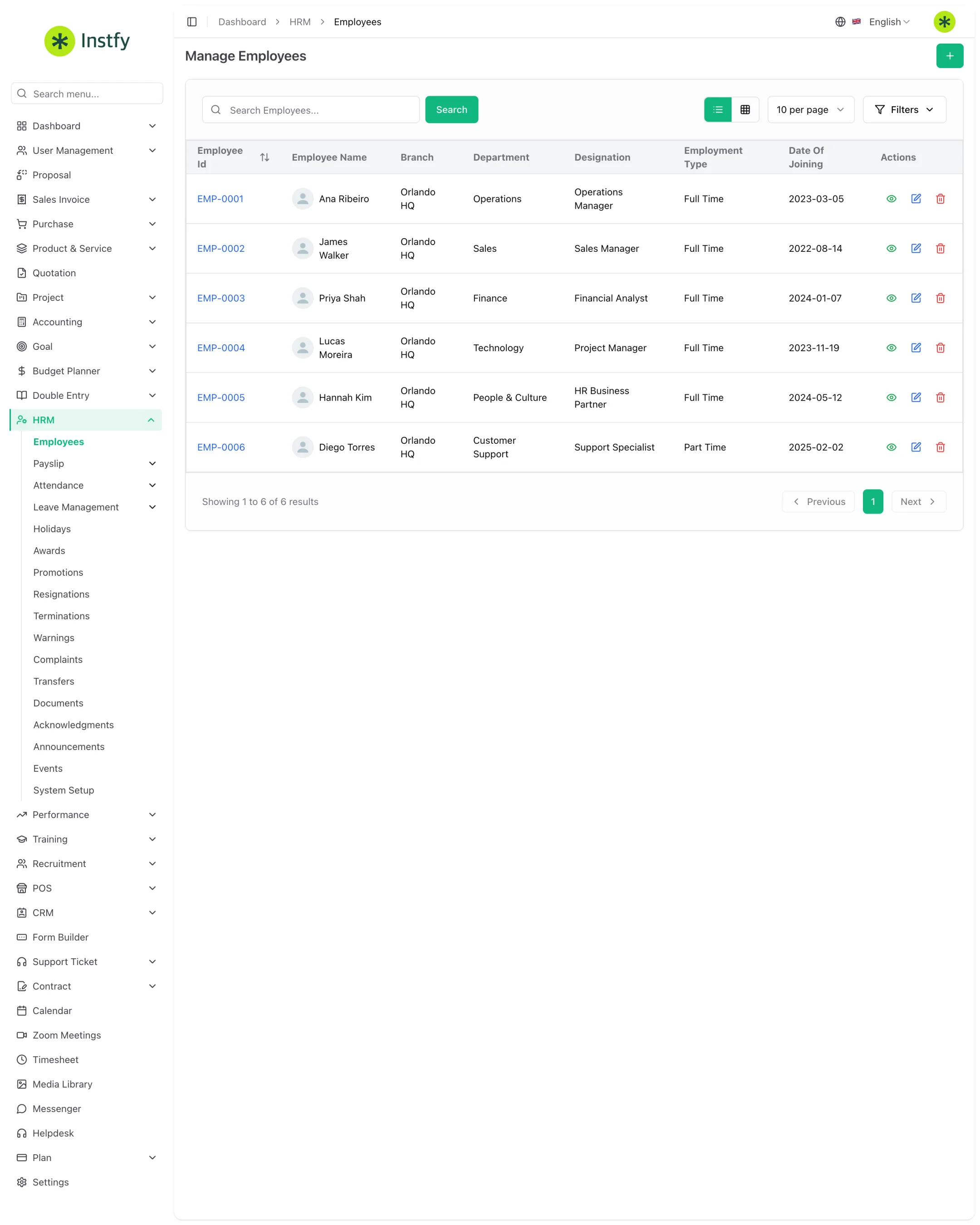Sort by Employee Id arrows icon
The height and width of the screenshot is (1225, 980).
coord(265,157)
